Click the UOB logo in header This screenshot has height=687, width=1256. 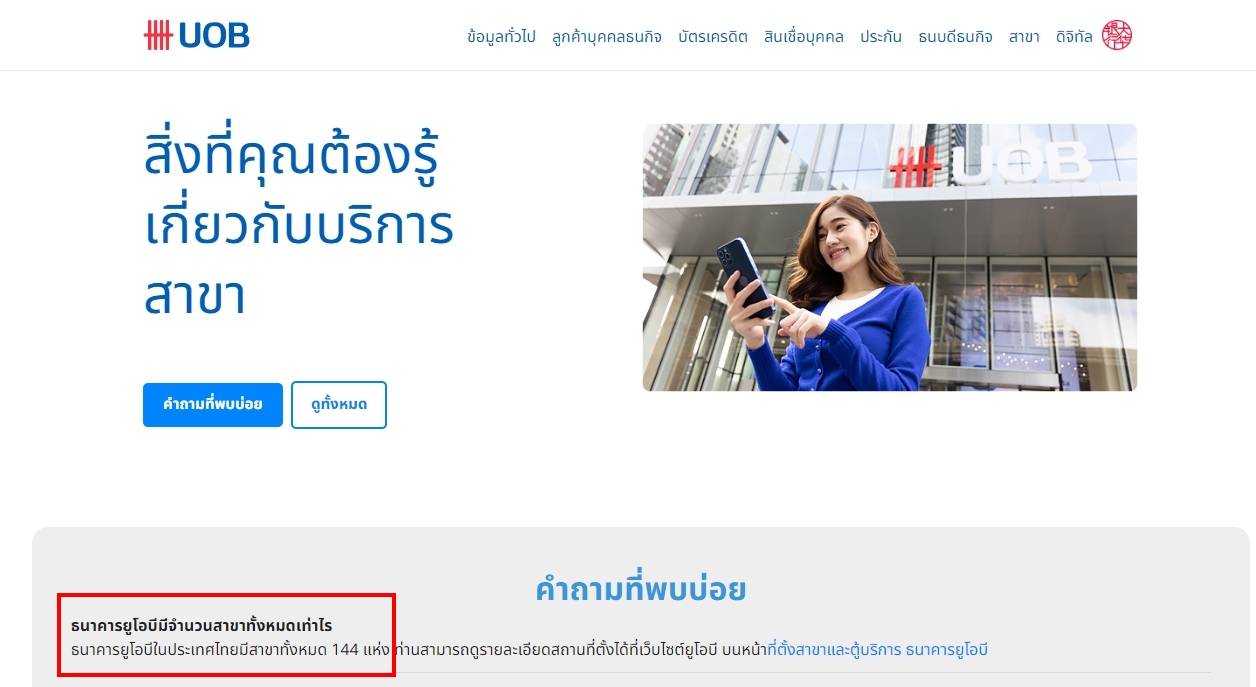(197, 36)
